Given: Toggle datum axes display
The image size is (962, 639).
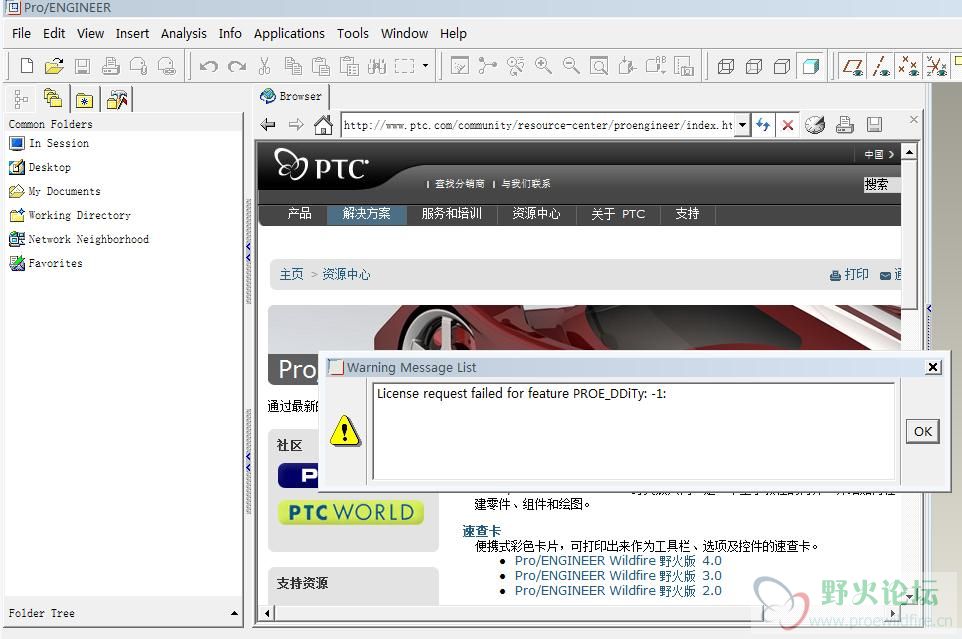Looking at the screenshot, I should (881, 66).
